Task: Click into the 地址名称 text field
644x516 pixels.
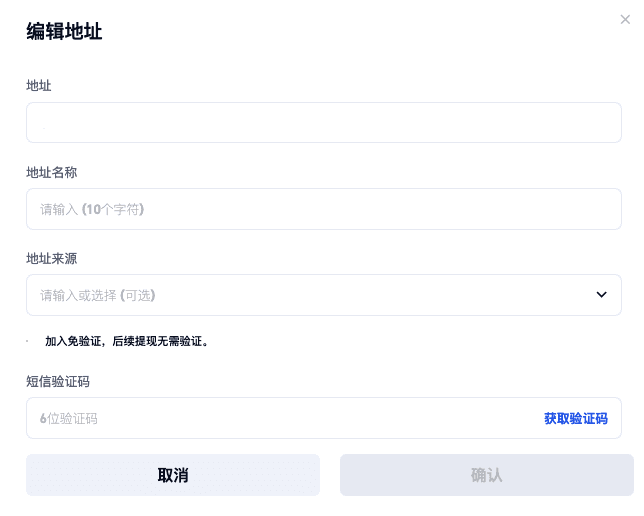Action: pos(323,209)
